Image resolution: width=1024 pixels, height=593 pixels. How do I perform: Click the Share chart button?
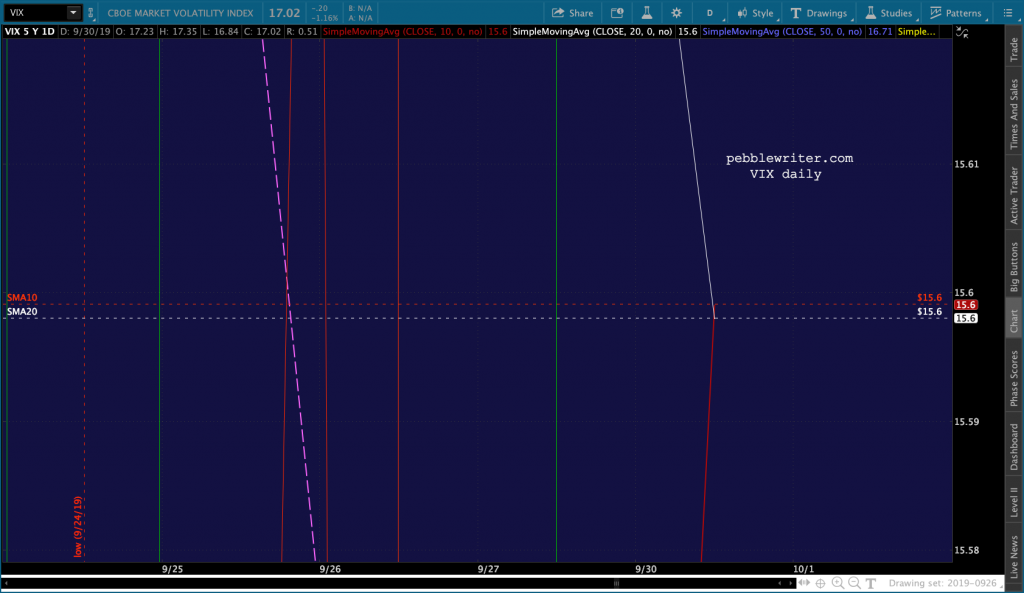click(572, 13)
